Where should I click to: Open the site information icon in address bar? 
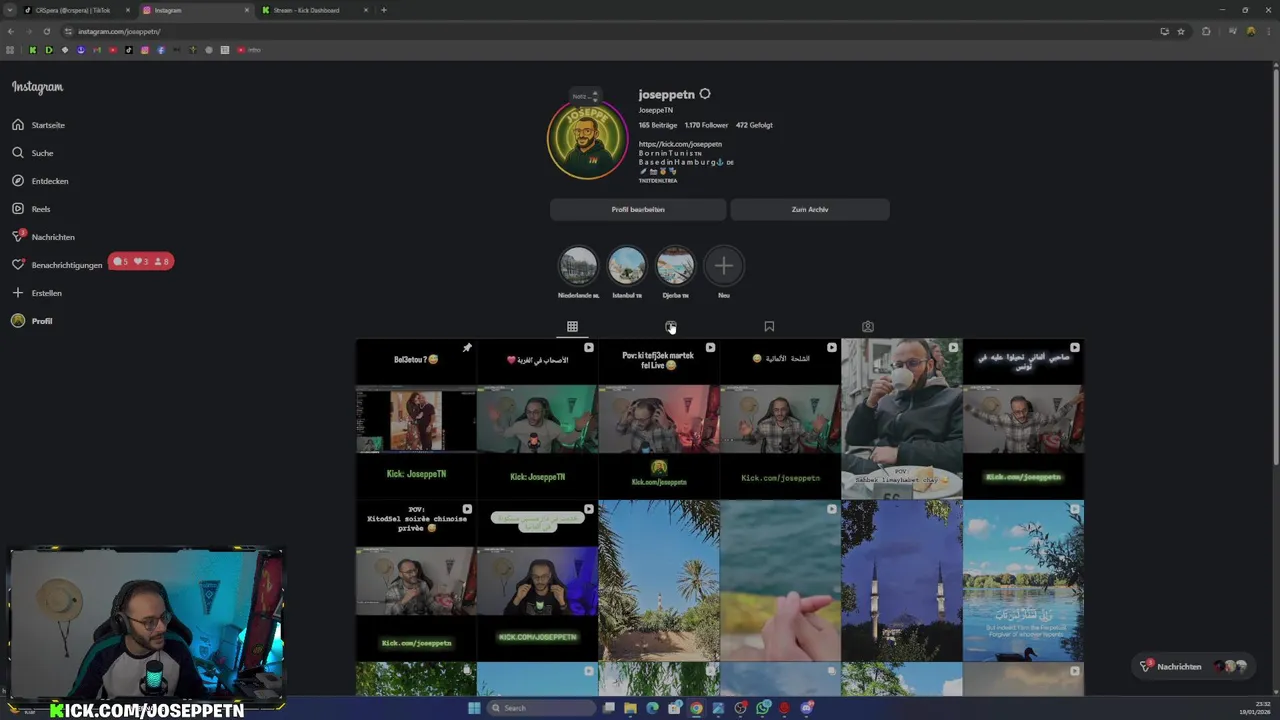[68, 31]
